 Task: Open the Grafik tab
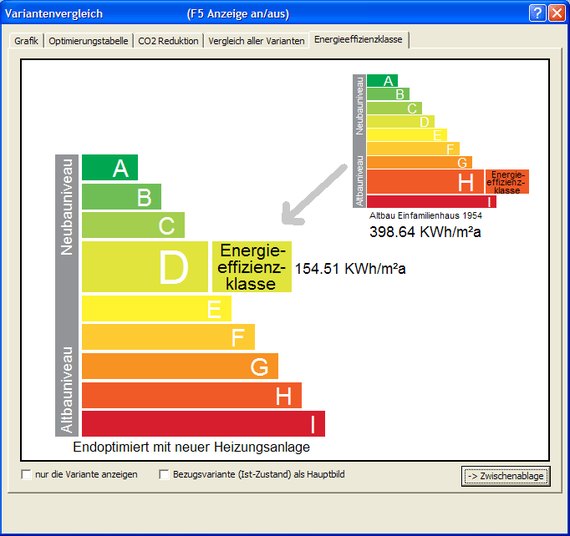click(x=26, y=41)
